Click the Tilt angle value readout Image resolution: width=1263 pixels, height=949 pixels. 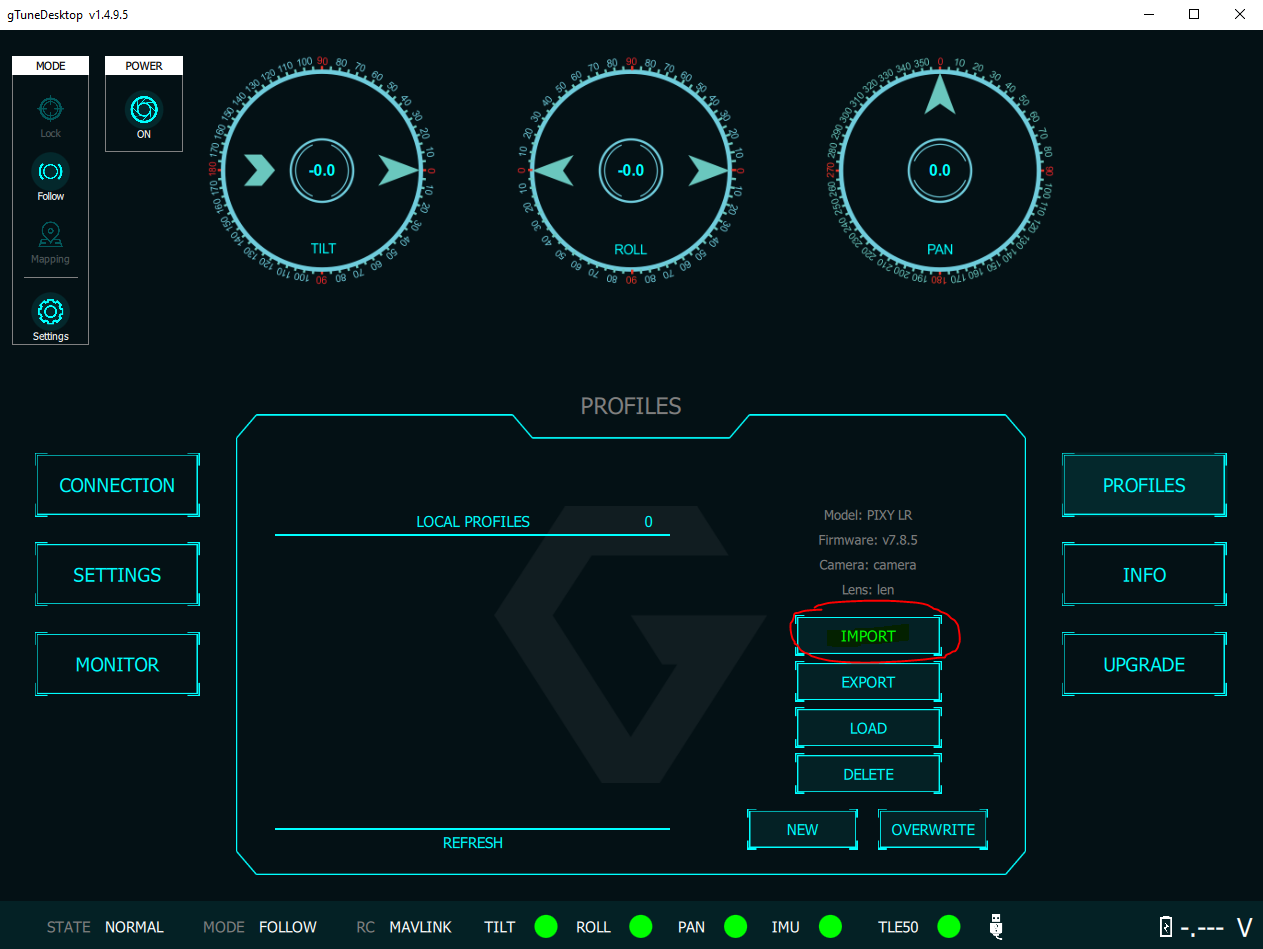[322, 171]
